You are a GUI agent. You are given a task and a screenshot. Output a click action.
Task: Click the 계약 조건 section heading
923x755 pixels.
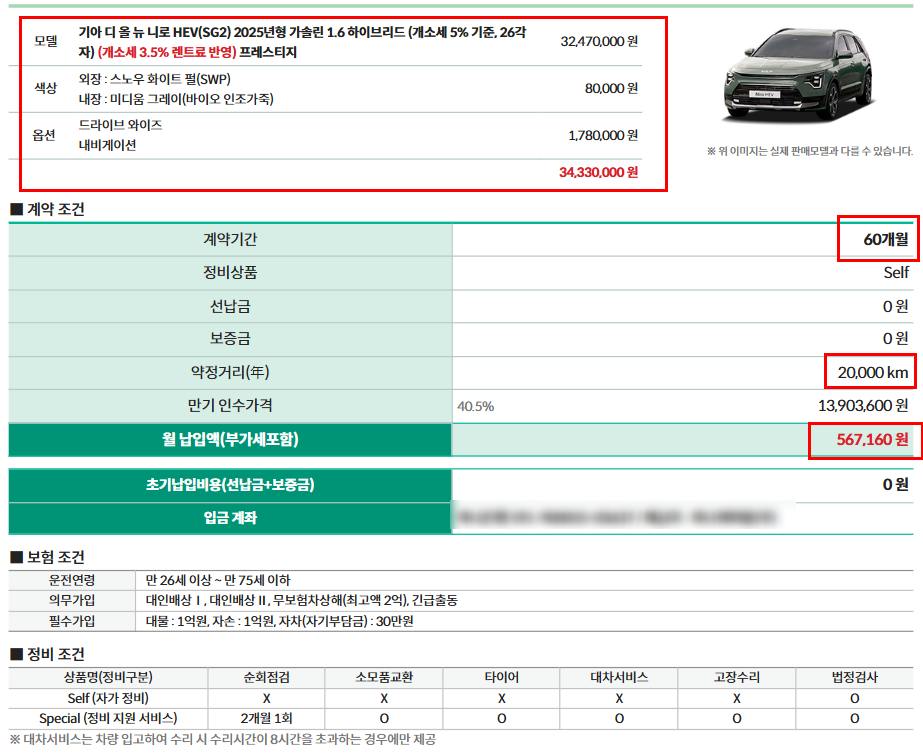click(48, 209)
